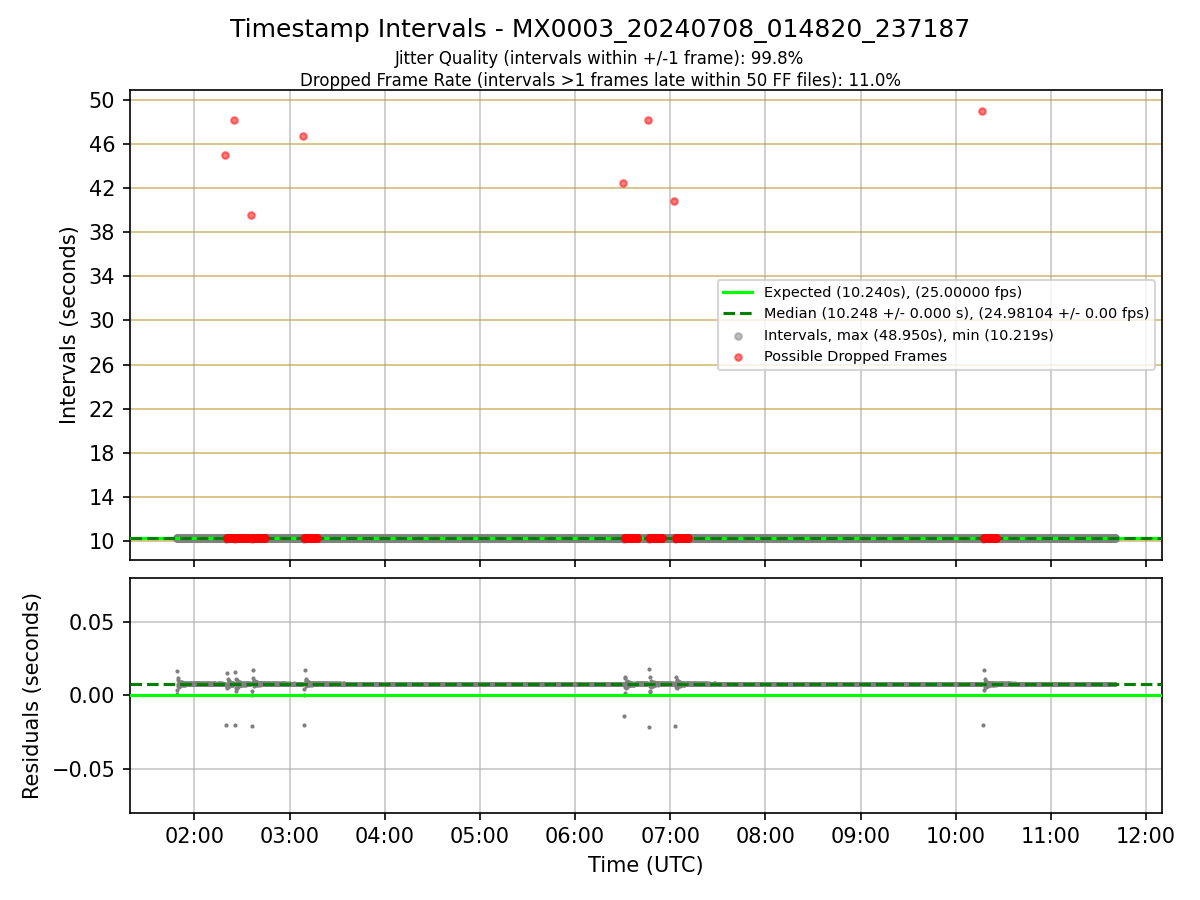Viewport: 1200px width, 900px height.
Task: Click the 'Time (UTC)' x-axis label
Action: (x=645, y=864)
